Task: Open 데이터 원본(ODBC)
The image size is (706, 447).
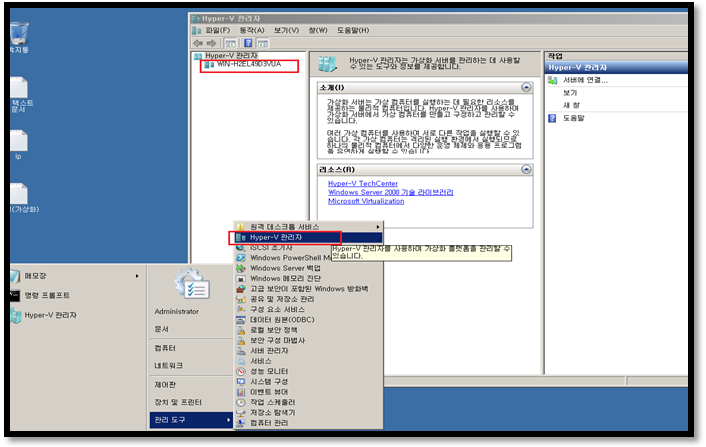Action: point(308,320)
